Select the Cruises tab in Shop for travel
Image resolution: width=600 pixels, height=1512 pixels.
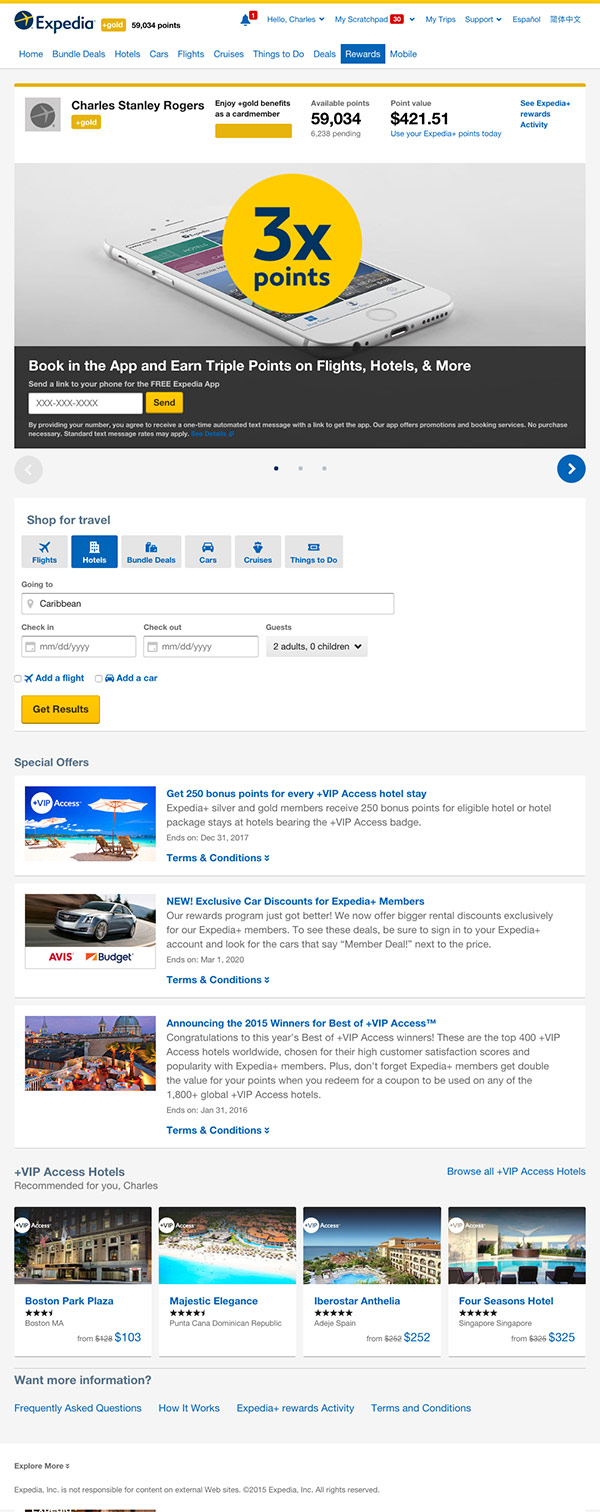coord(258,552)
